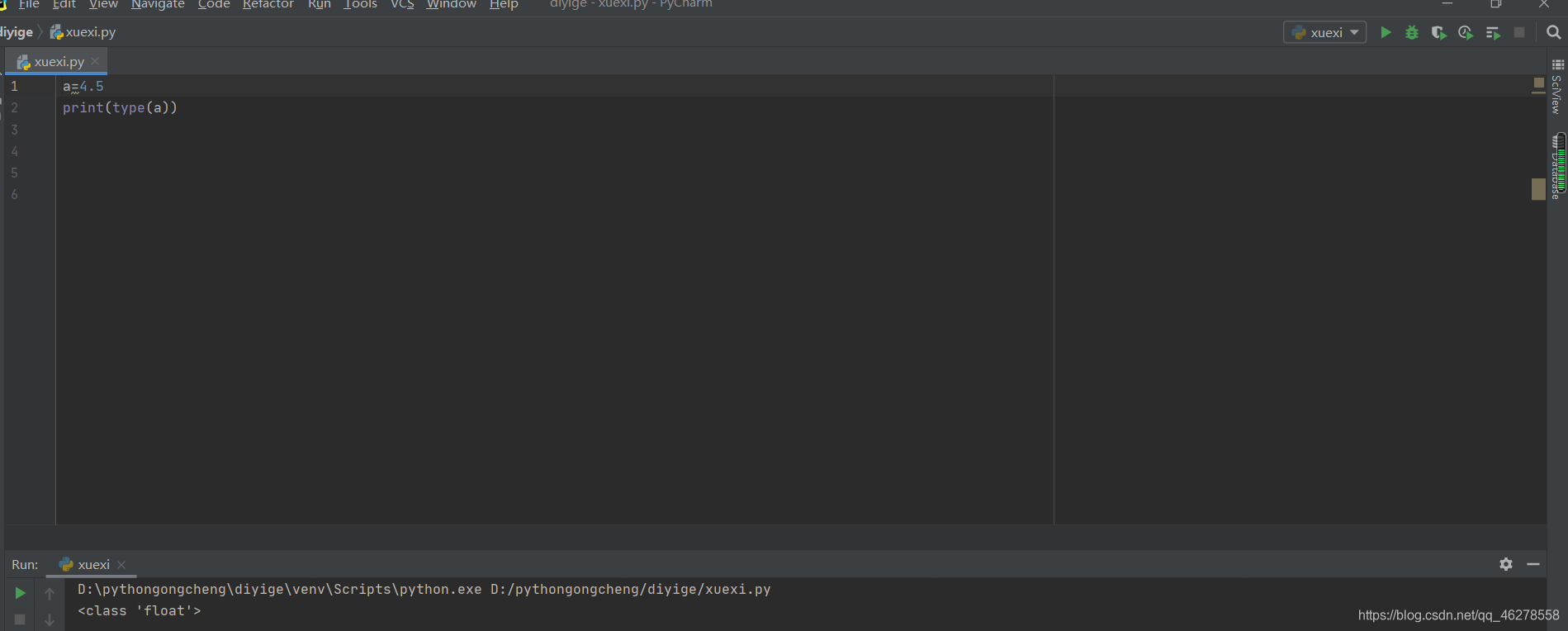The image size is (1568, 631).
Task: Open the Run menu
Action: (319, 4)
